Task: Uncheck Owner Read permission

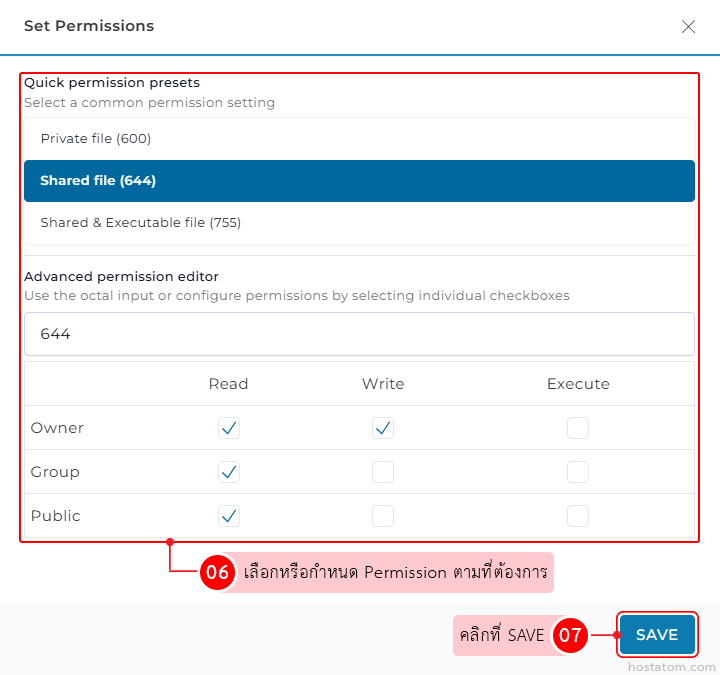Action: pos(229,428)
